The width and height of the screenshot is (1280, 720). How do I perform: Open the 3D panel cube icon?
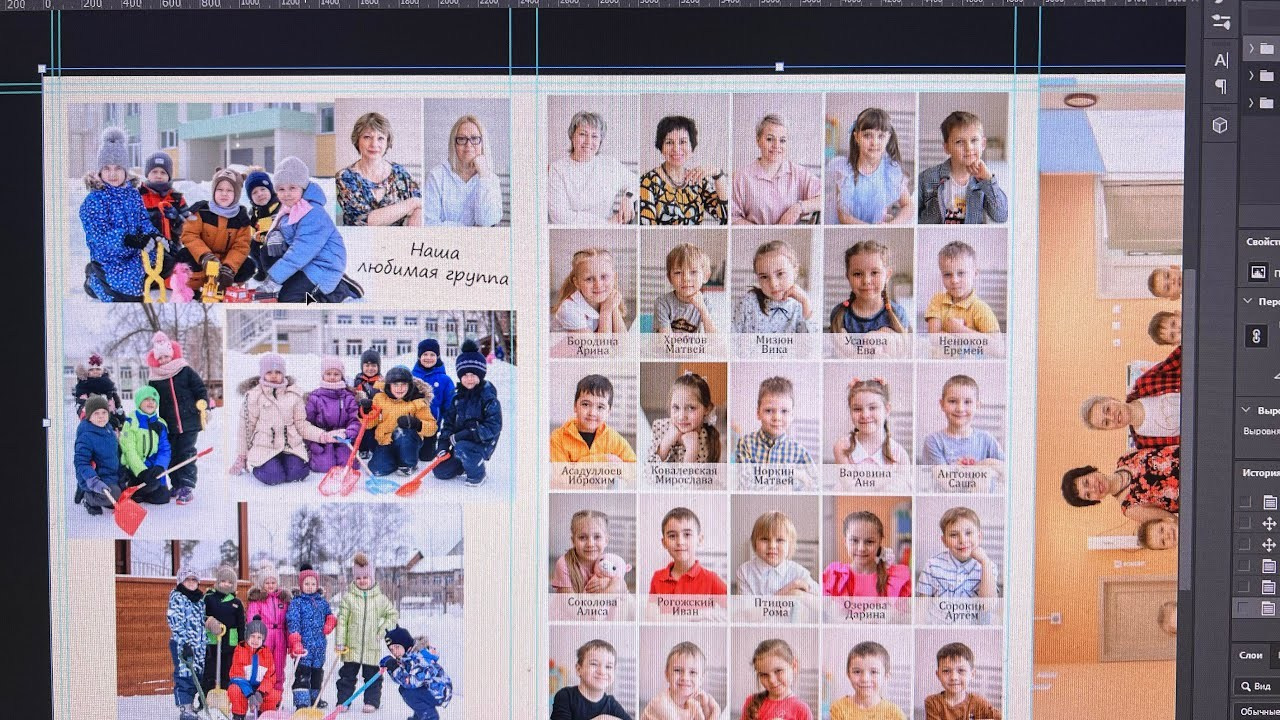pyautogui.click(x=1220, y=125)
